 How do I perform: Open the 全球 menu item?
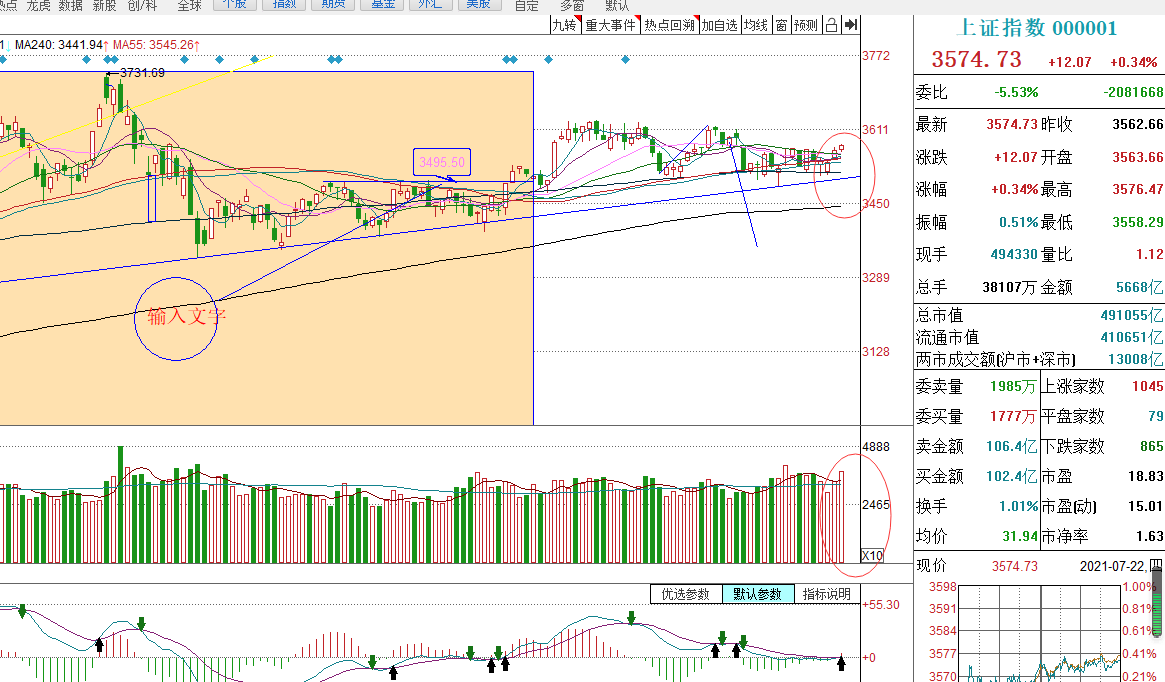point(189,5)
